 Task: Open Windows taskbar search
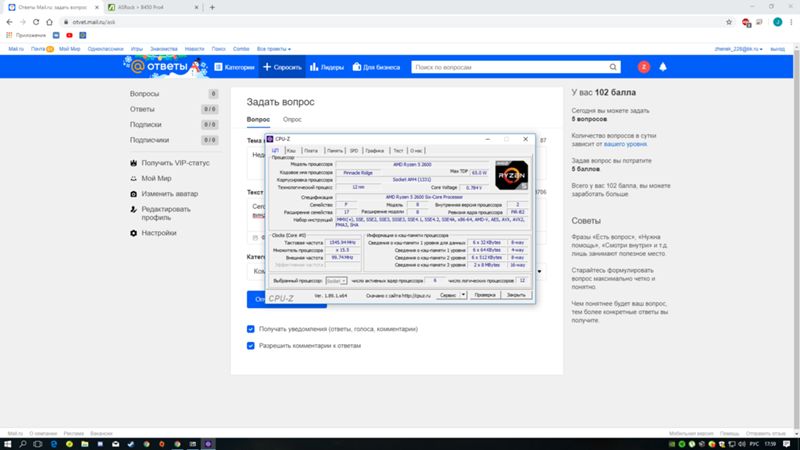pos(23,444)
